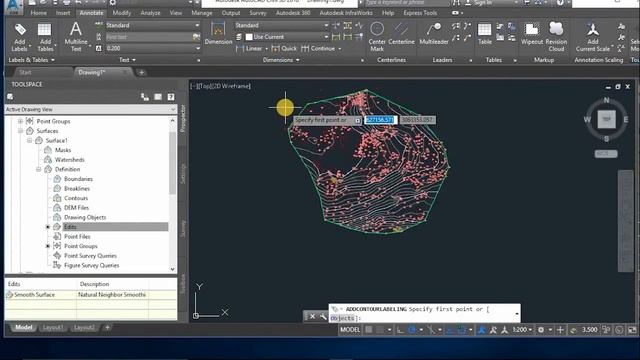Click the Prospector side tab

pyautogui.click(x=183, y=118)
